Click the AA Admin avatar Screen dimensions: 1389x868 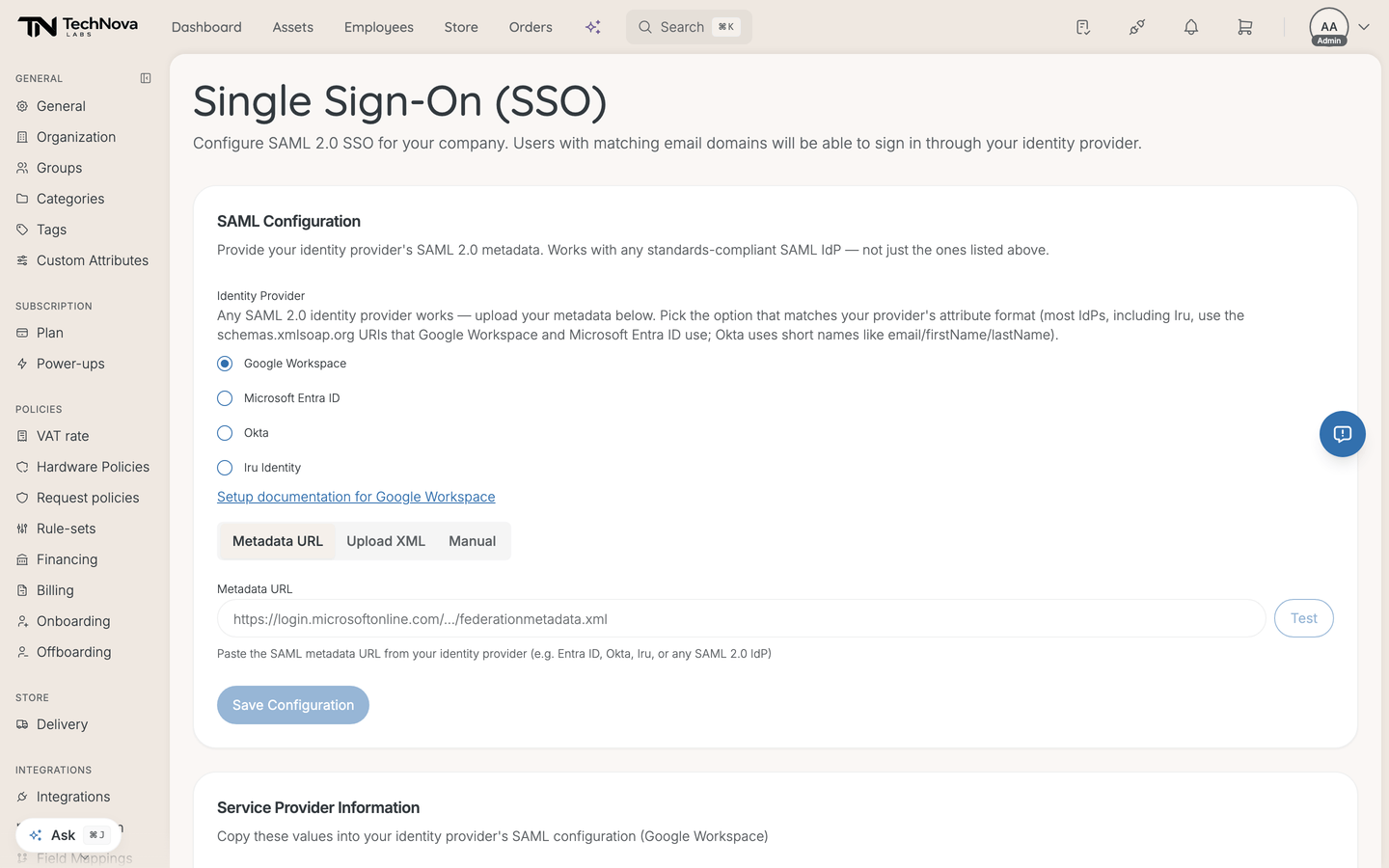click(x=1329, y=27)
